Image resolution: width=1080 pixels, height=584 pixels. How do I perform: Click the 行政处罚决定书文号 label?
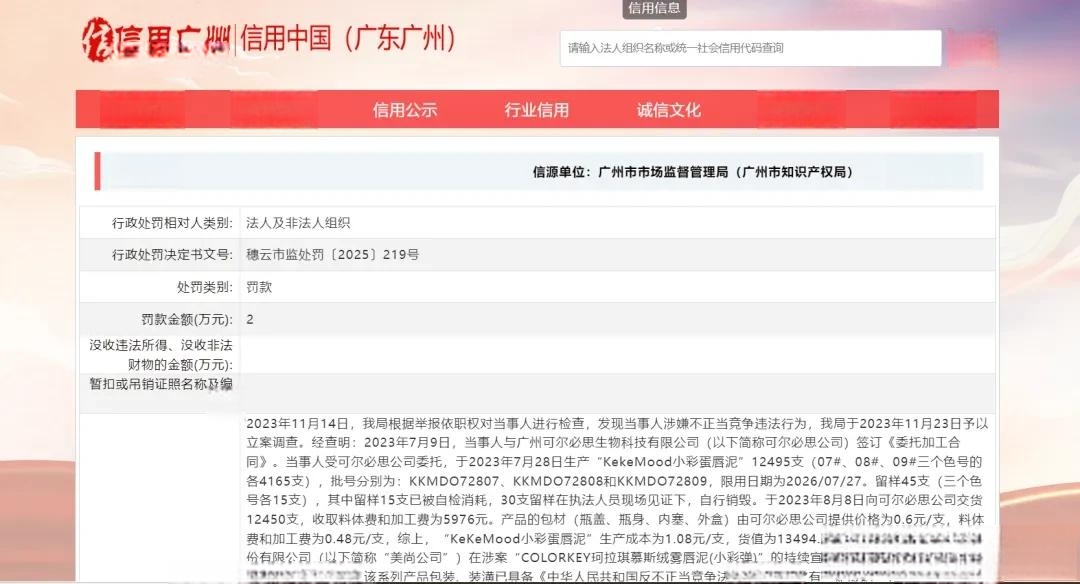tap(172, 255)
